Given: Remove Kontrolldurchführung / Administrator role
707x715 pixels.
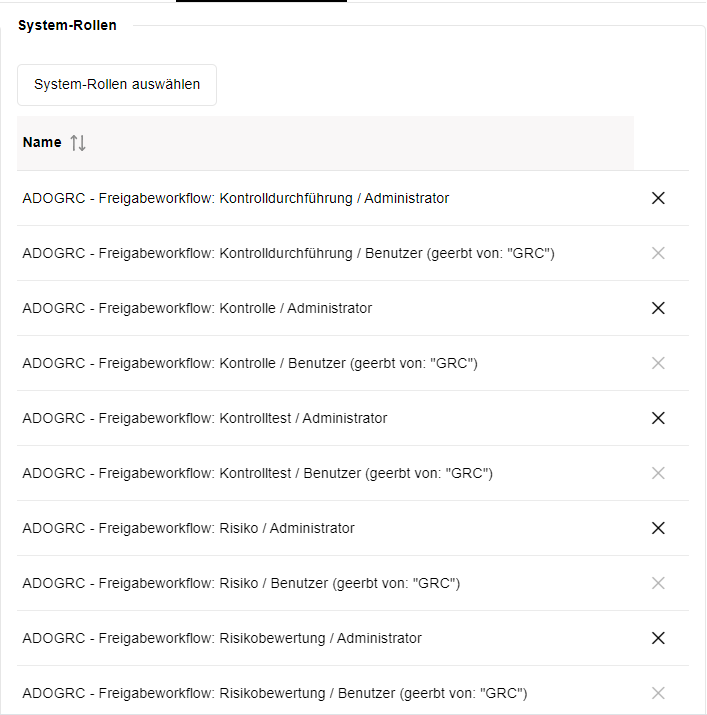Looking at the screenshot, I should [658, 198].
